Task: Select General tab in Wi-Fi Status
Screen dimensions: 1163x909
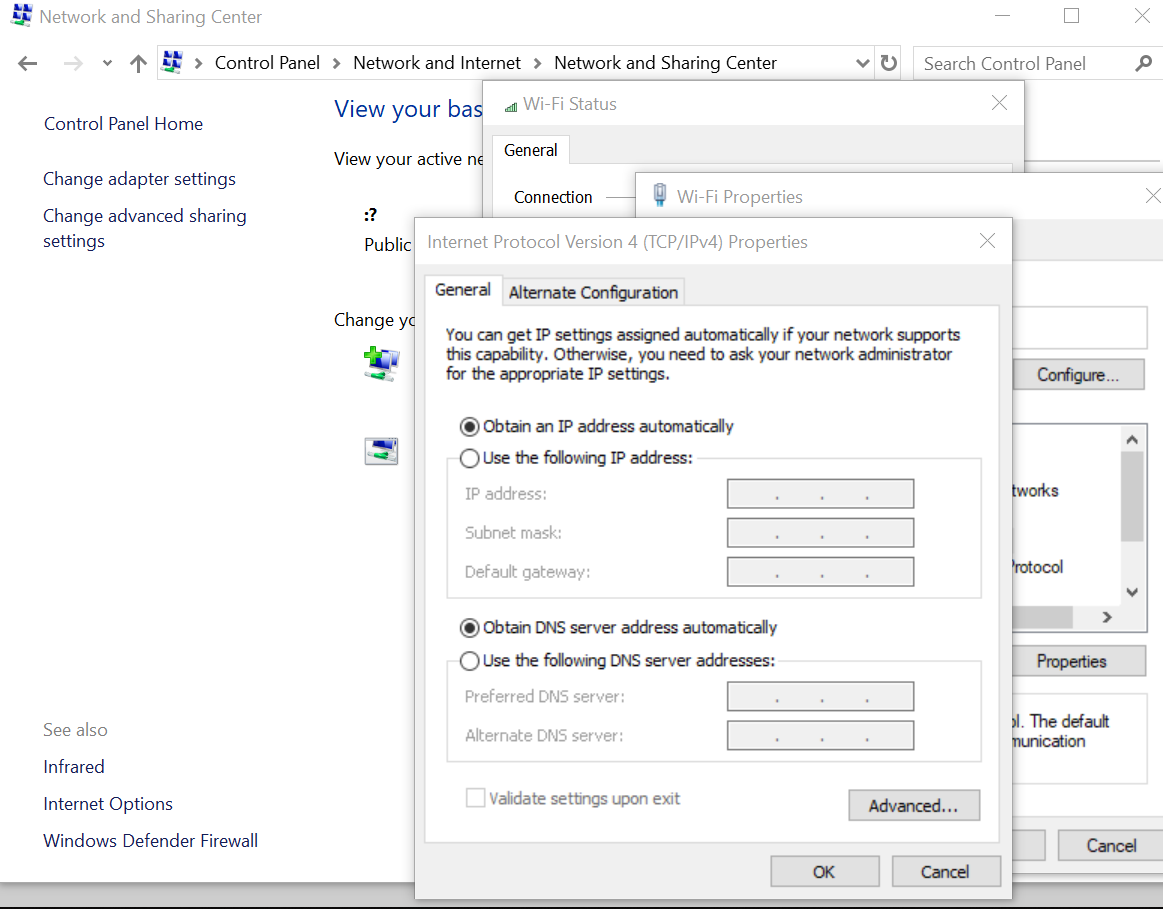Action: 530,151
